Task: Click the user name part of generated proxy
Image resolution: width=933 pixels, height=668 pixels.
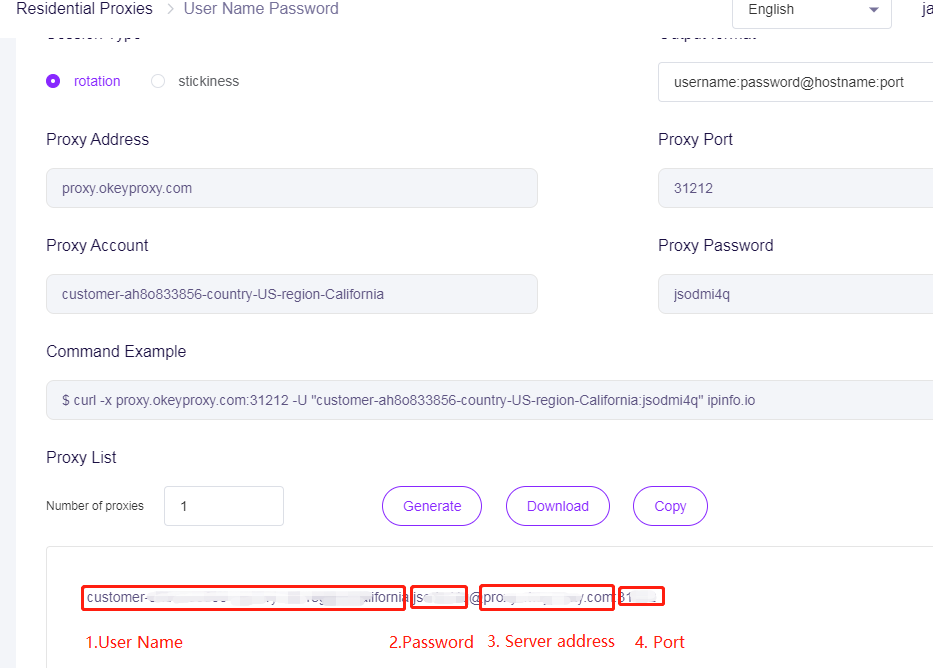Action: 244,598
